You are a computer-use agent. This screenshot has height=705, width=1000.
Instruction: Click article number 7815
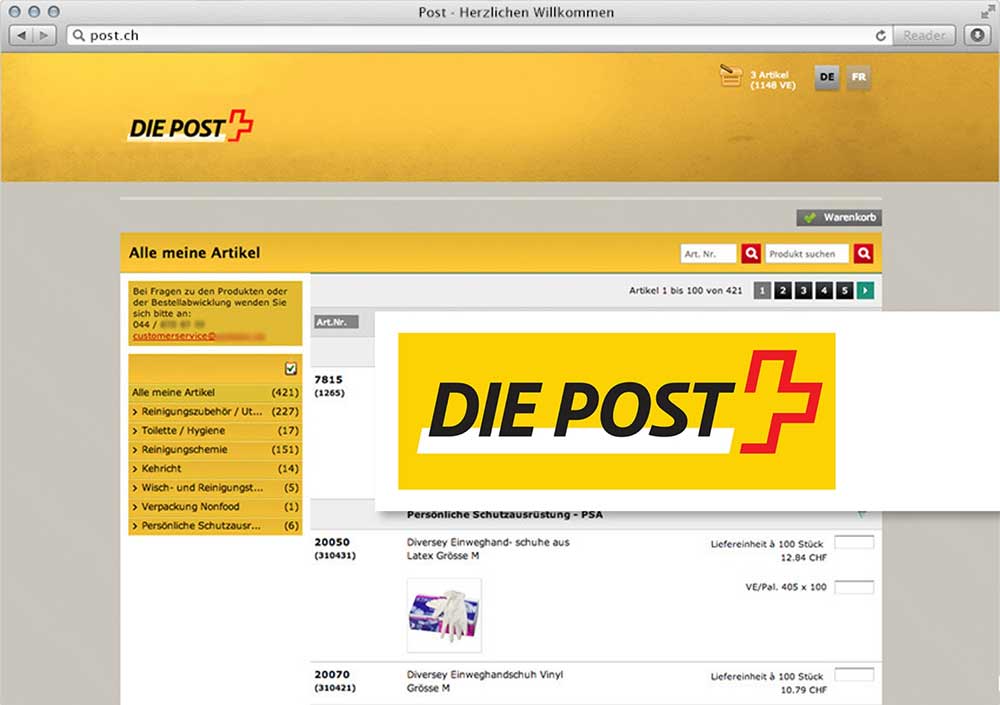click(328, 379)
